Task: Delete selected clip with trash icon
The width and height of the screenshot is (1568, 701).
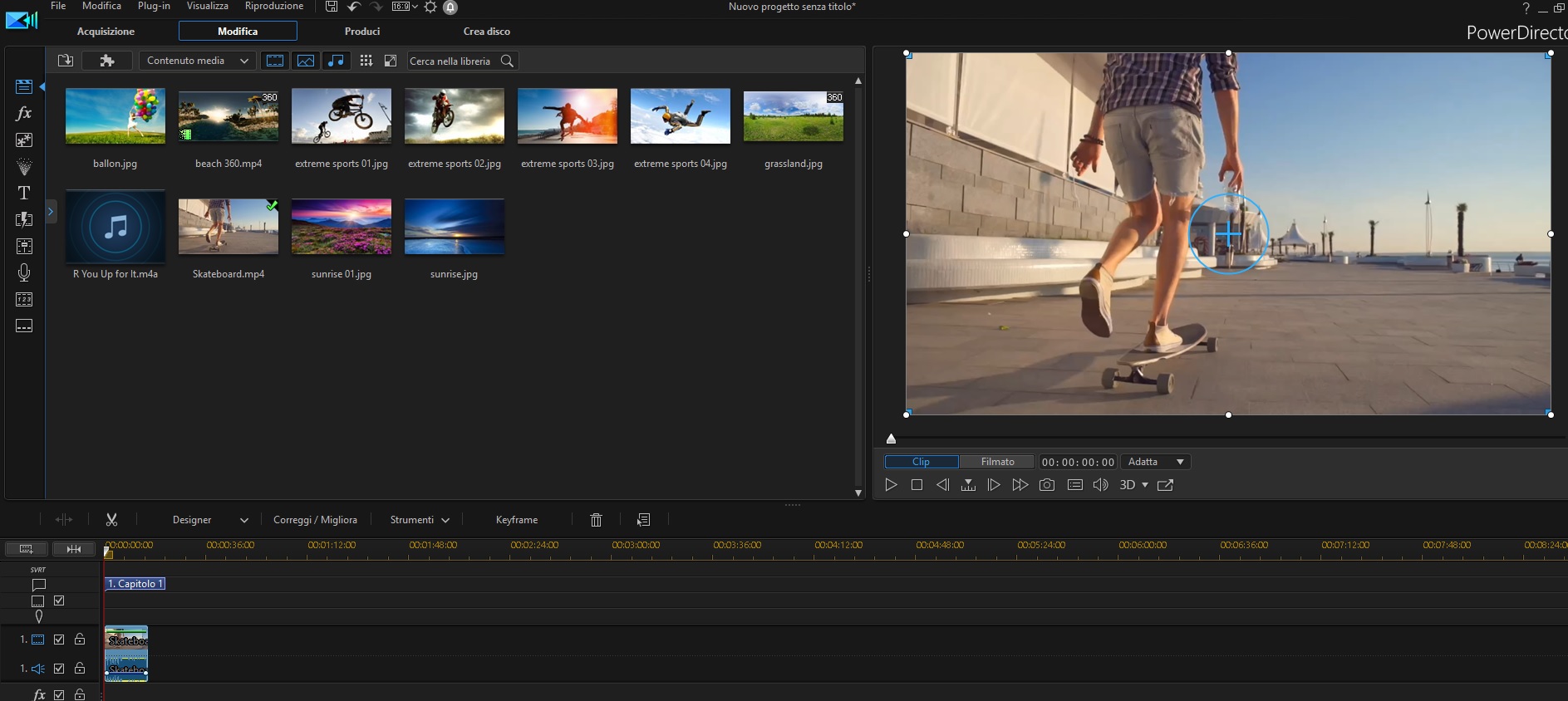Action: click(x=596, y=520)
